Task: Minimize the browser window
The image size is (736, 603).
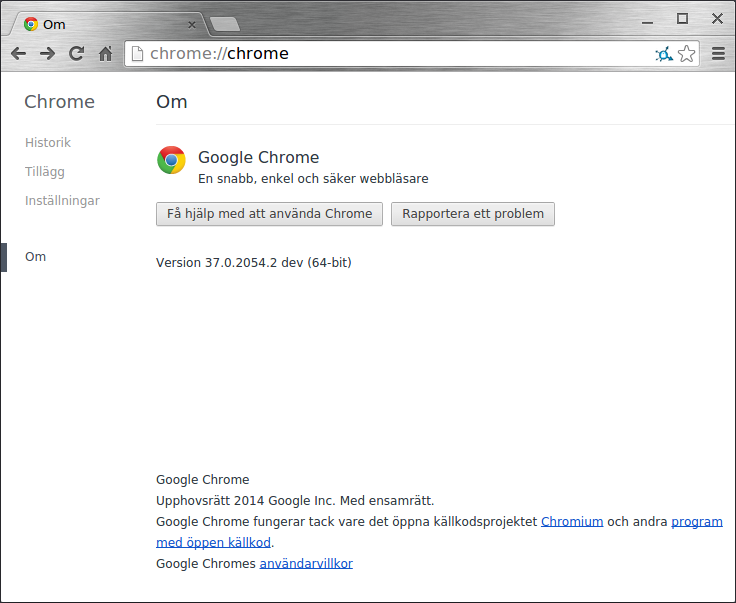Action: point(647,22)
